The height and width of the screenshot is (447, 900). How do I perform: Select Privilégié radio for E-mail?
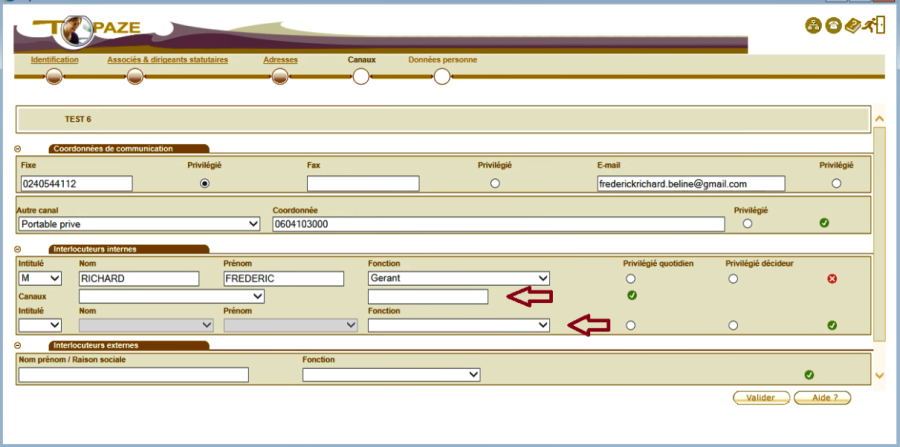pos(836,184)
